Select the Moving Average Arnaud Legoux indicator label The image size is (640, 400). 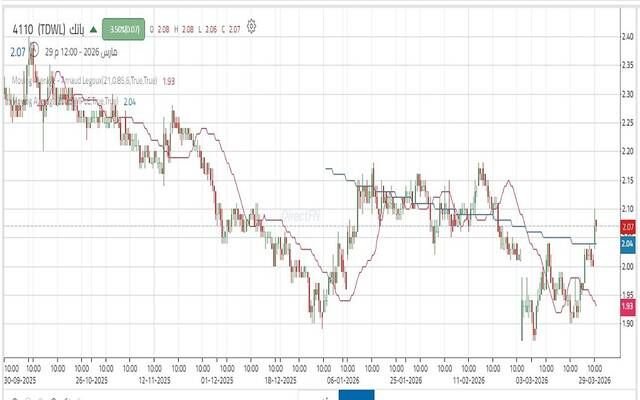coord(80,79)
